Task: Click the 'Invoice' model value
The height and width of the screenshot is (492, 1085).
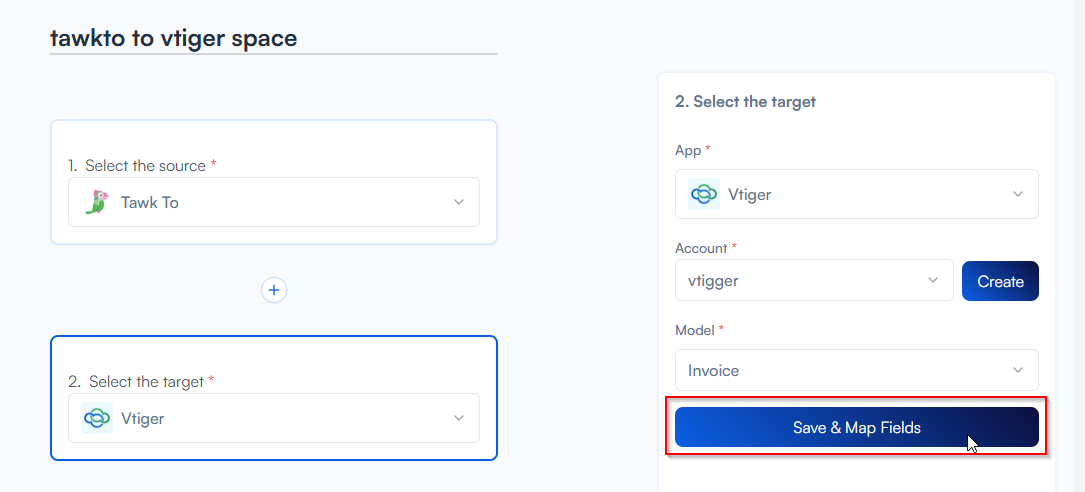Action: pos(714,370)
